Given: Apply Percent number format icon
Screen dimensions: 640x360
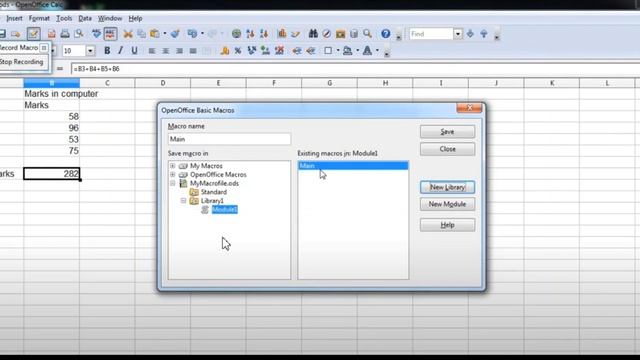Looking at the screenshot, I should [238, 51].
